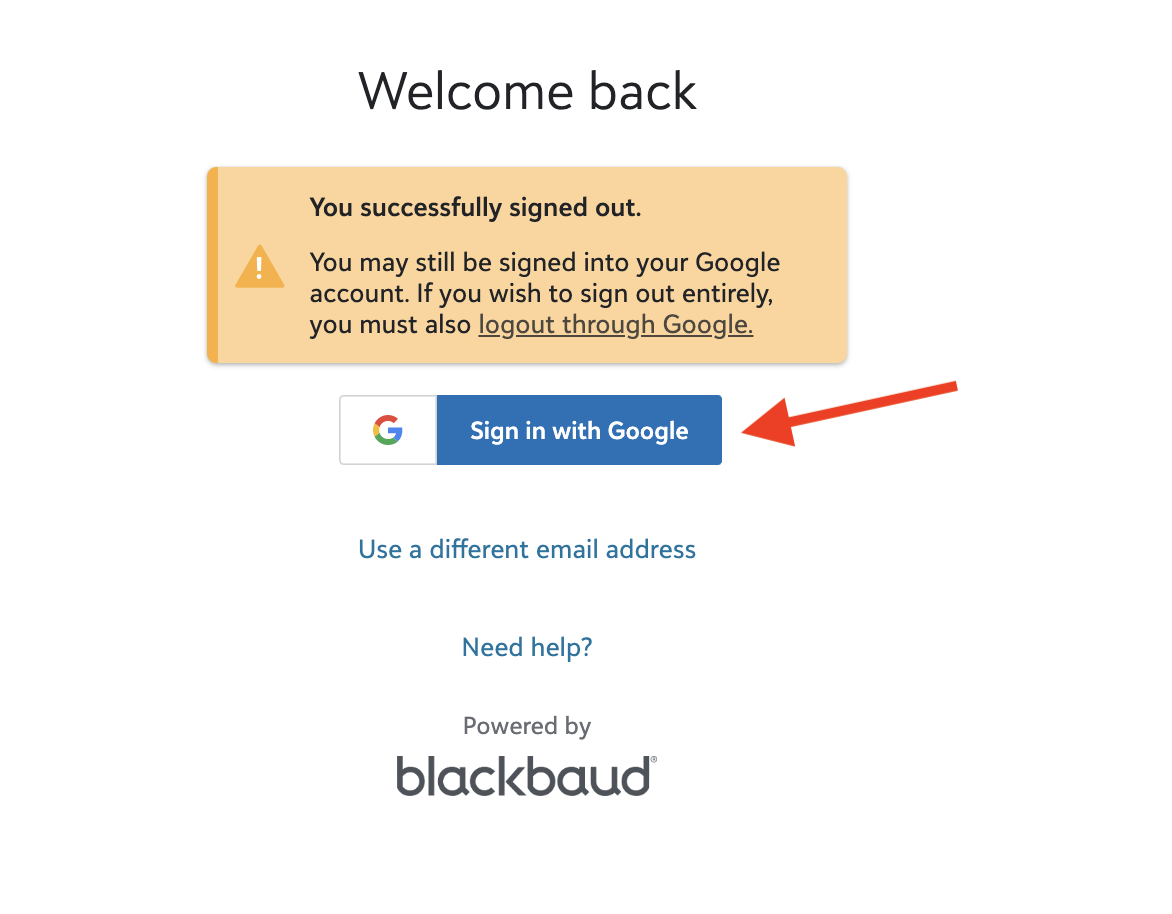Click the word account in the alert

(360, 294)
